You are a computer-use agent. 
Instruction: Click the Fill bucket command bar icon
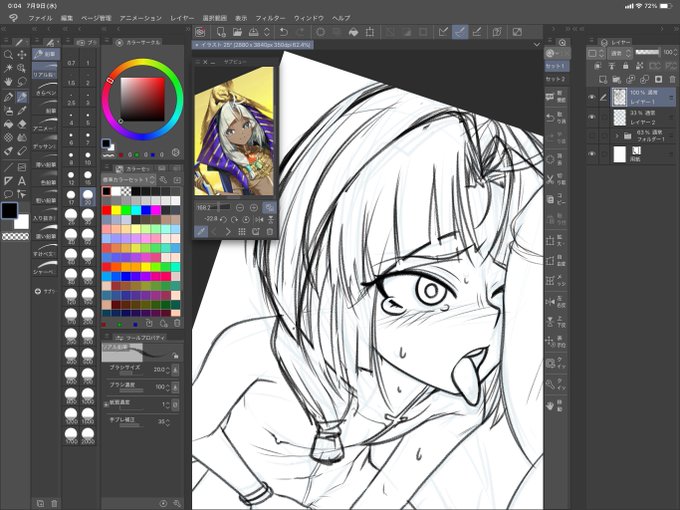point(353,32)
